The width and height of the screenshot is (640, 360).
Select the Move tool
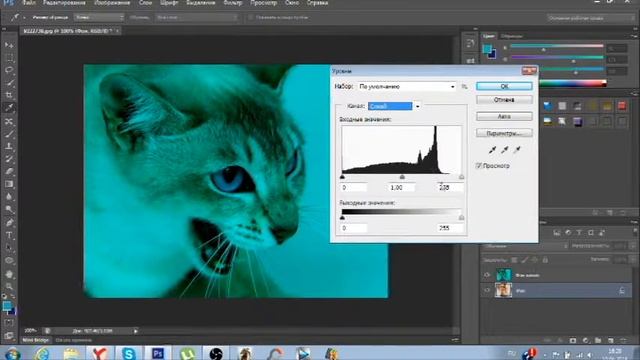(x=9, y=44)
